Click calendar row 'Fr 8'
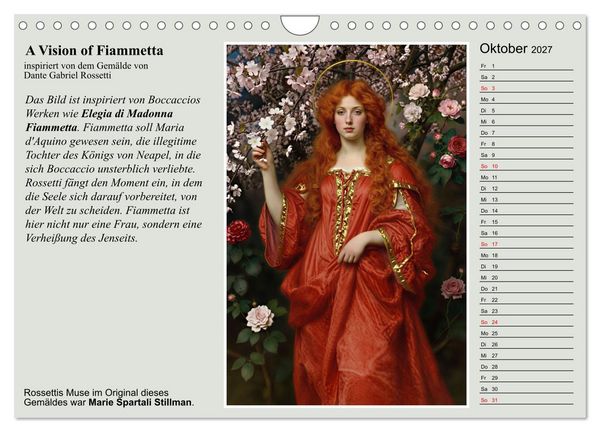Image resolution: width=600 pixels, height=432 pixels. coord(527,144)
